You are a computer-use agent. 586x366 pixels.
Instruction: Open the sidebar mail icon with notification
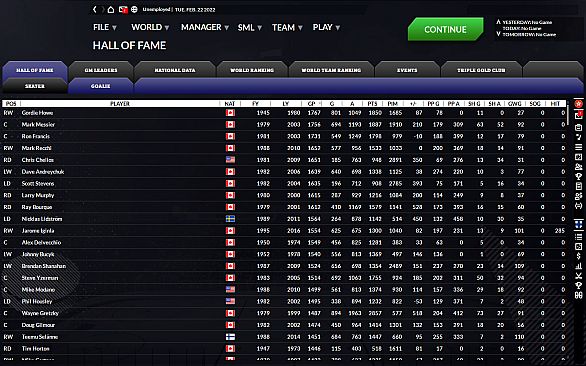tap(579, 115)
